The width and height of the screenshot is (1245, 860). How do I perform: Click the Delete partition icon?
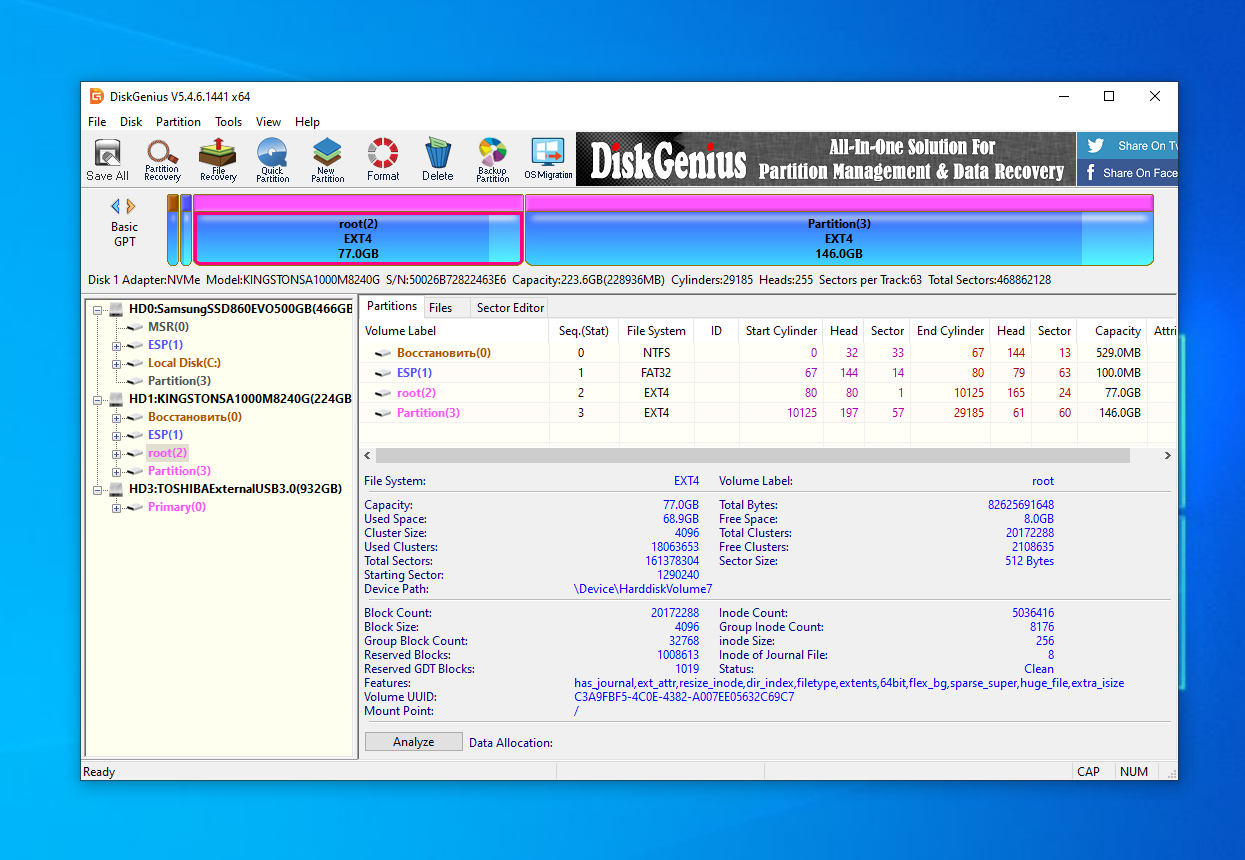(x=437, y=159)
